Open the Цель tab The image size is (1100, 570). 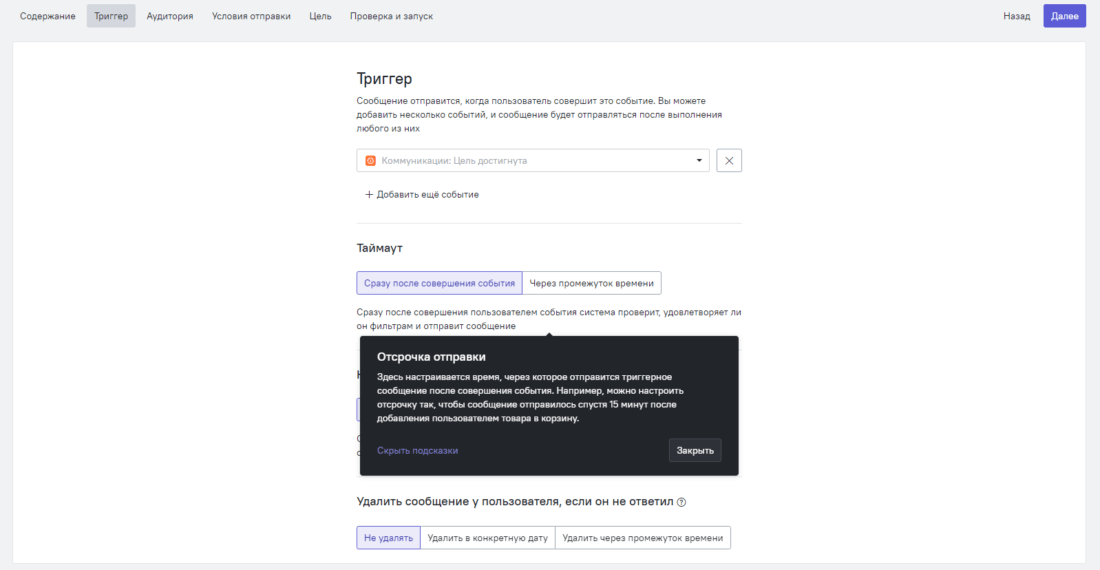tap(320, 16)
